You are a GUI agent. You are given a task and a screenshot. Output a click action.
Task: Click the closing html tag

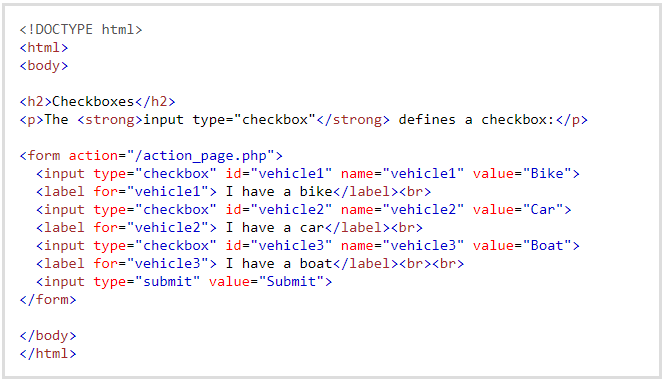tap(48, 353)
